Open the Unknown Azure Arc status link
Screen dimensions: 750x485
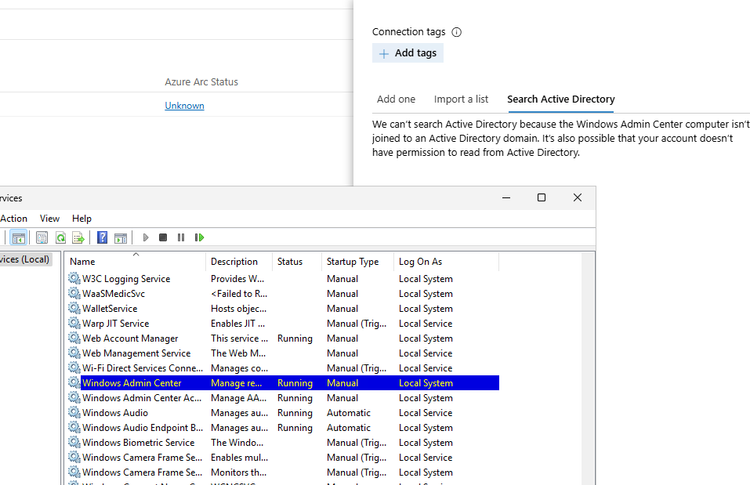(x=184, y=106)
